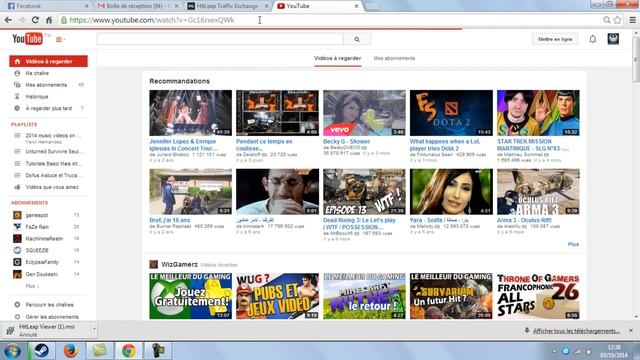
Task: Click the gamespot channel icon
Action: [17, 215]
